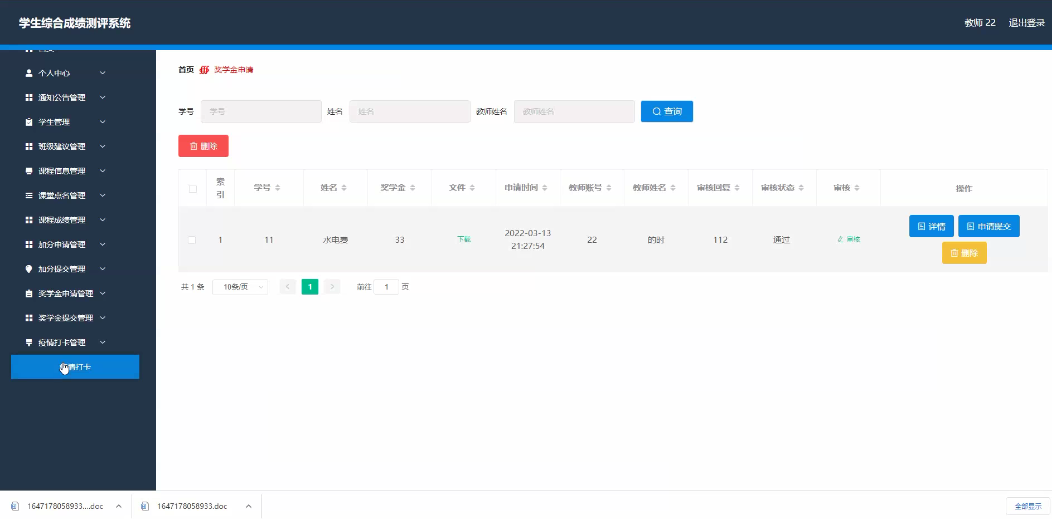
Task: Click the list icon beside 课堂点名管理
Action: coord(28,195)
